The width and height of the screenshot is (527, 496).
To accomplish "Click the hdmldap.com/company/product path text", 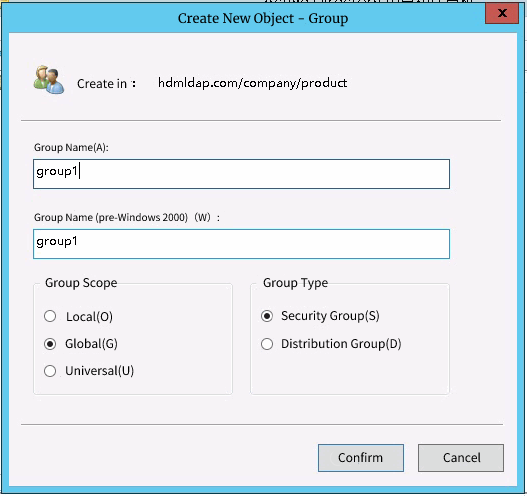I will (x=252, y=83).
